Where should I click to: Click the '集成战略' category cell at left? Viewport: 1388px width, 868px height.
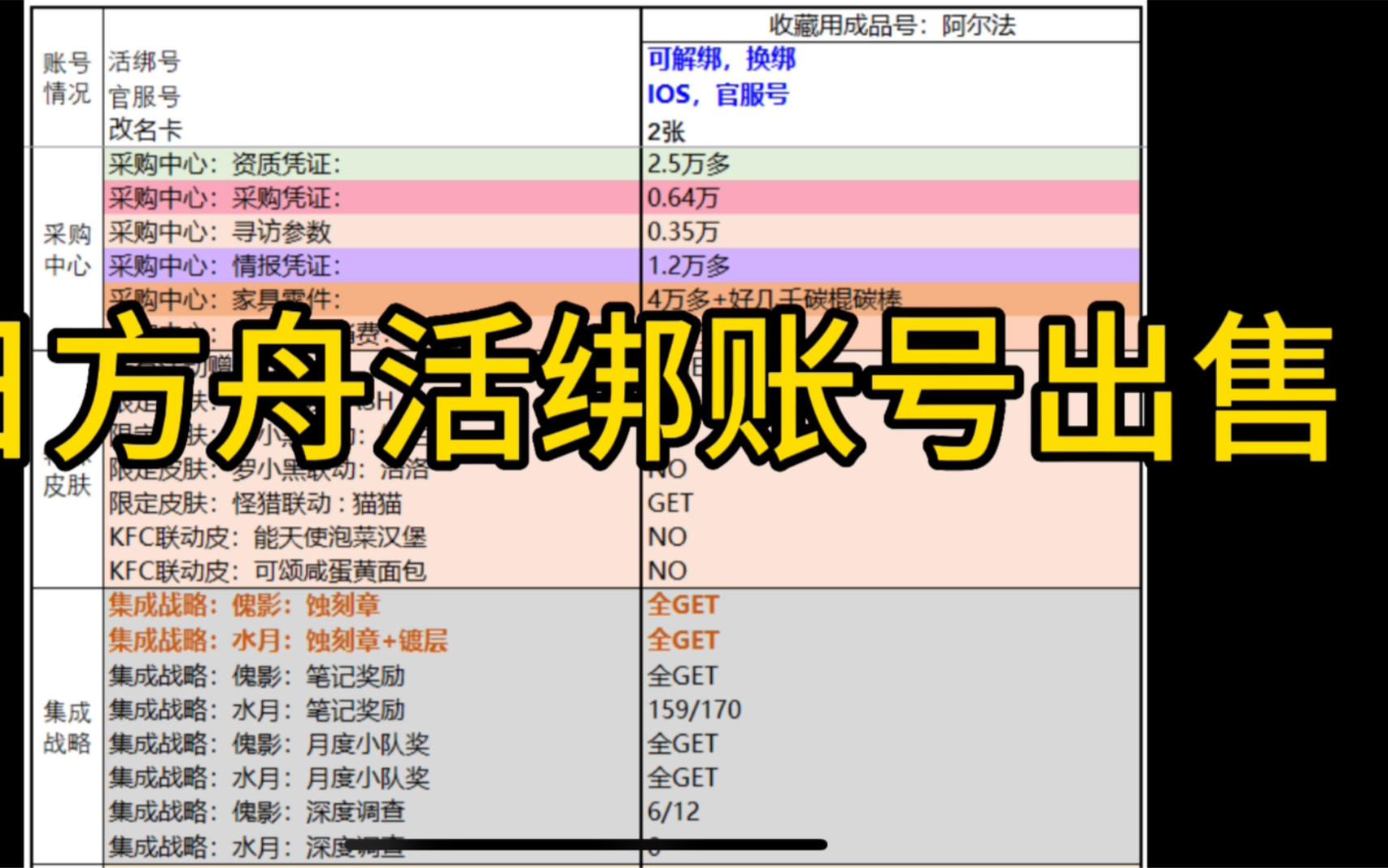[66, 728]
